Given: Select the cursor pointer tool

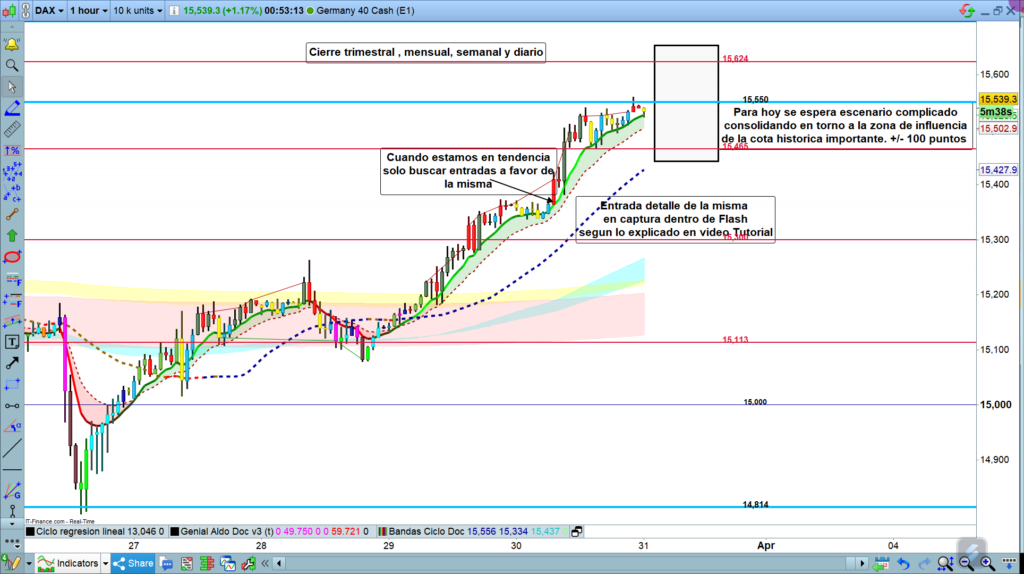Looking at the screenshot, I should tap(12, 87).
